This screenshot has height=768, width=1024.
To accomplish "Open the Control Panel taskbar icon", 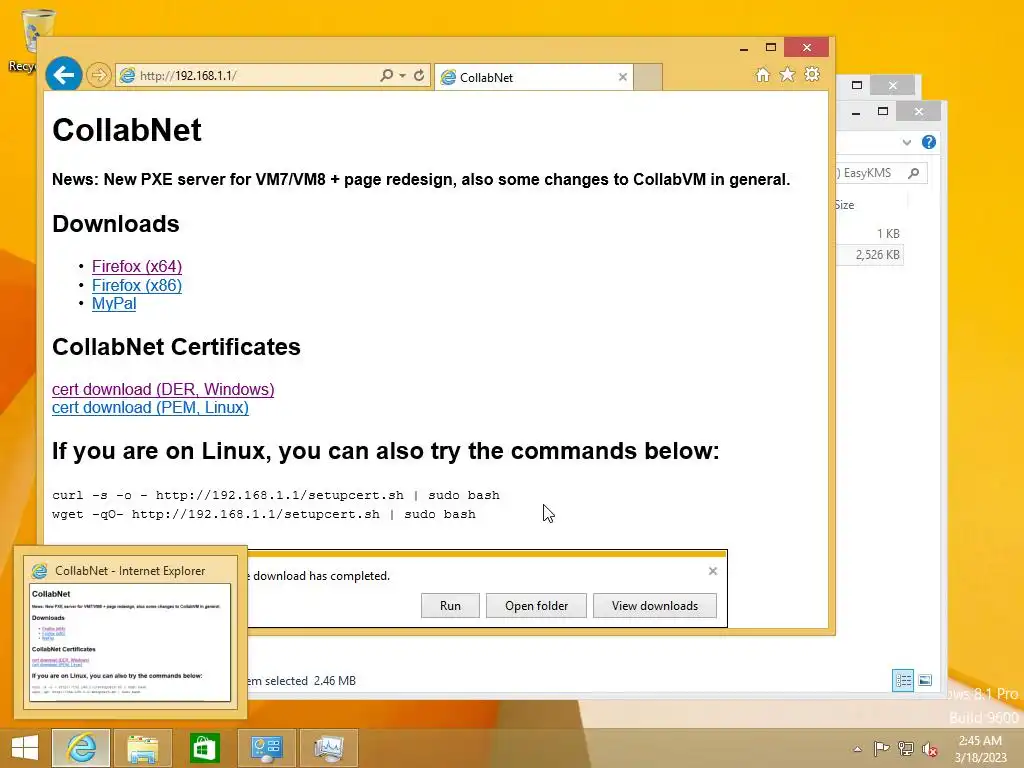I will [x=266, y=748].
